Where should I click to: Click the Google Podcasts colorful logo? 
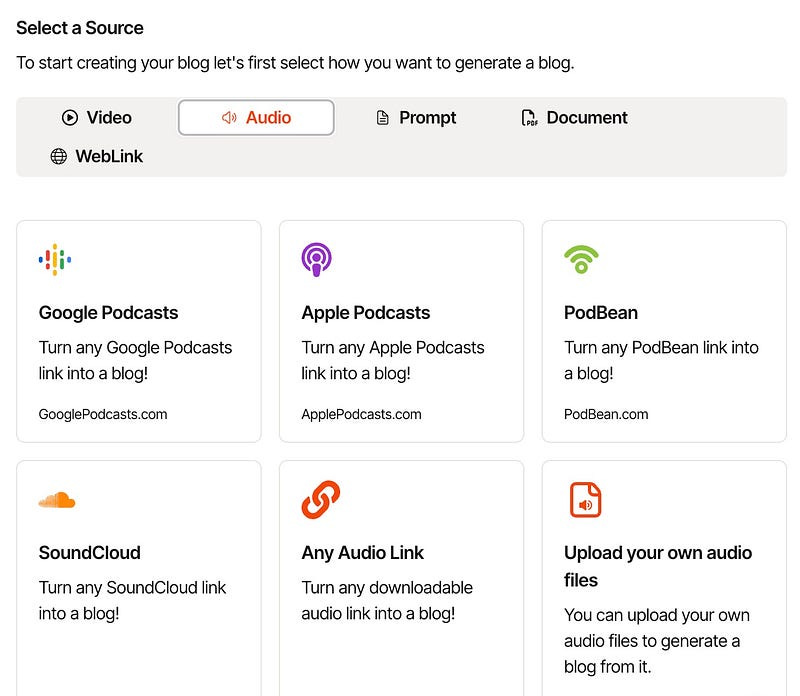pos(55,260)
